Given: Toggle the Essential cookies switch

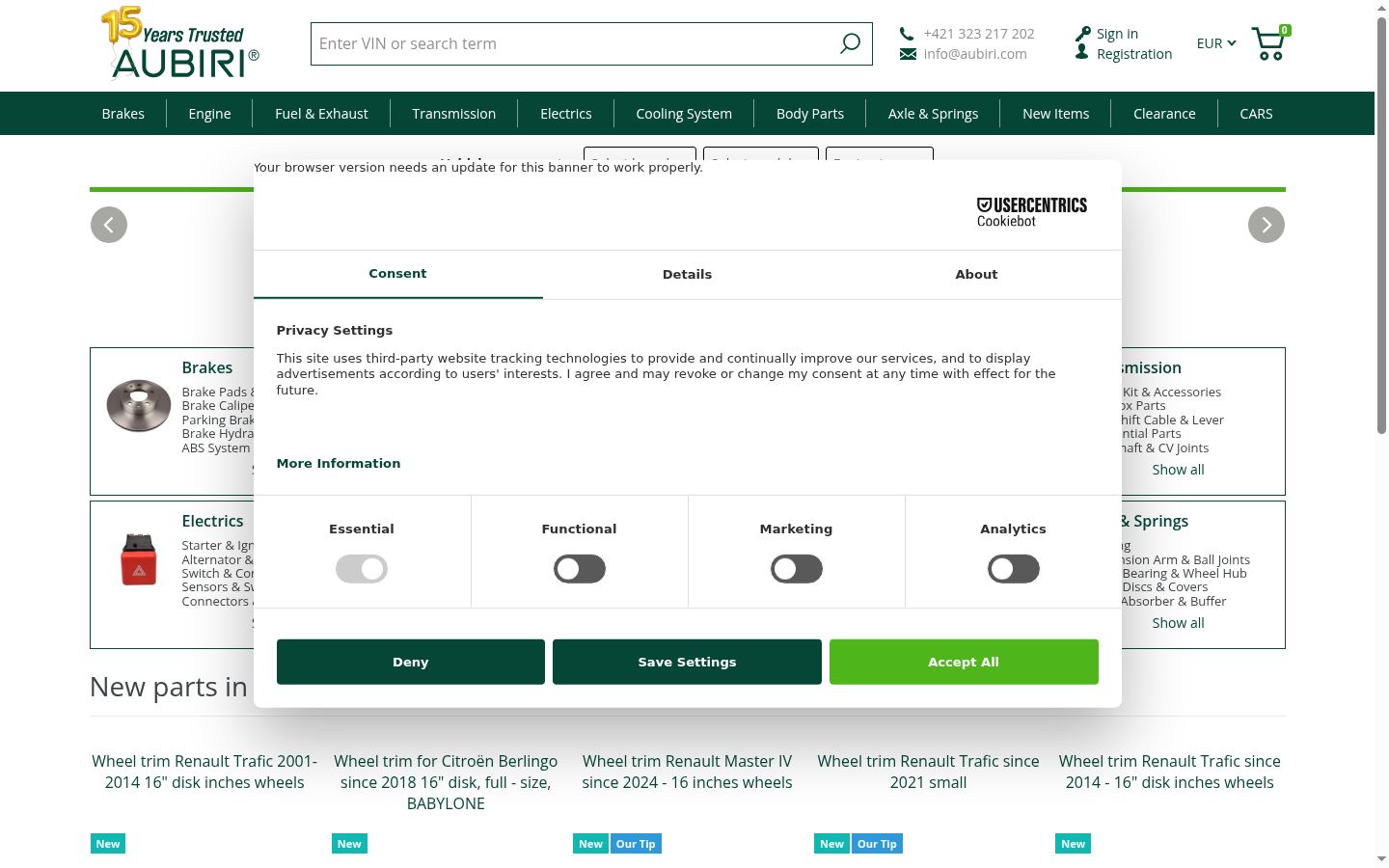Looking at the screenshot, I should [x=362, y=569].
